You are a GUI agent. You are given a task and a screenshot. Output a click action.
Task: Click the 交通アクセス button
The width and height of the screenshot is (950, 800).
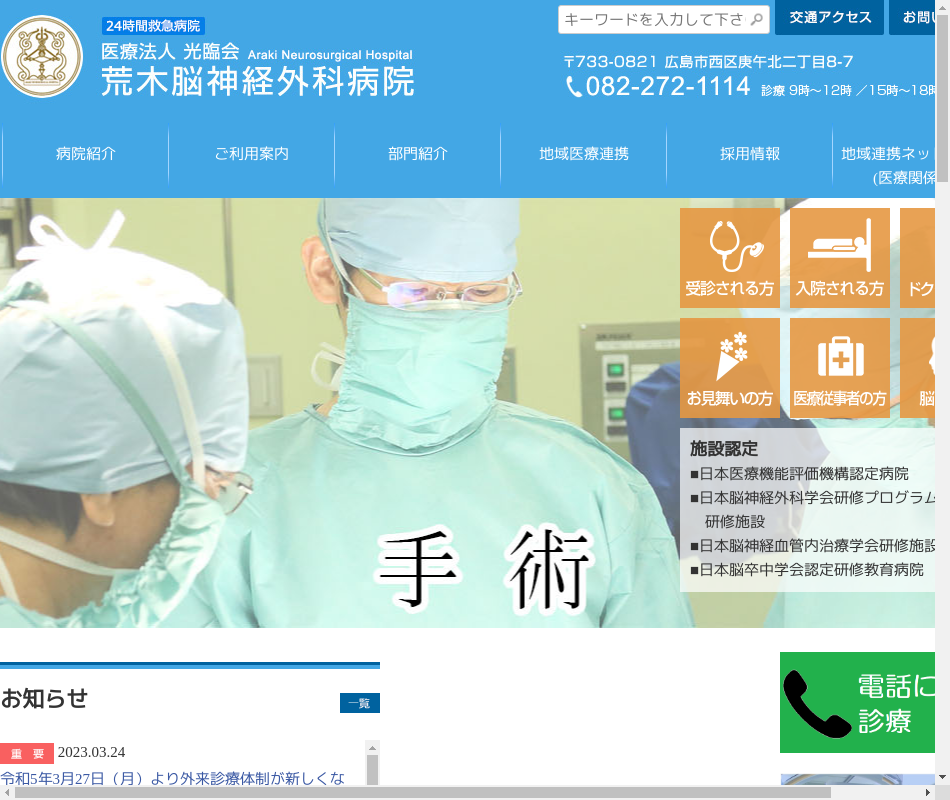click(829, 18)
